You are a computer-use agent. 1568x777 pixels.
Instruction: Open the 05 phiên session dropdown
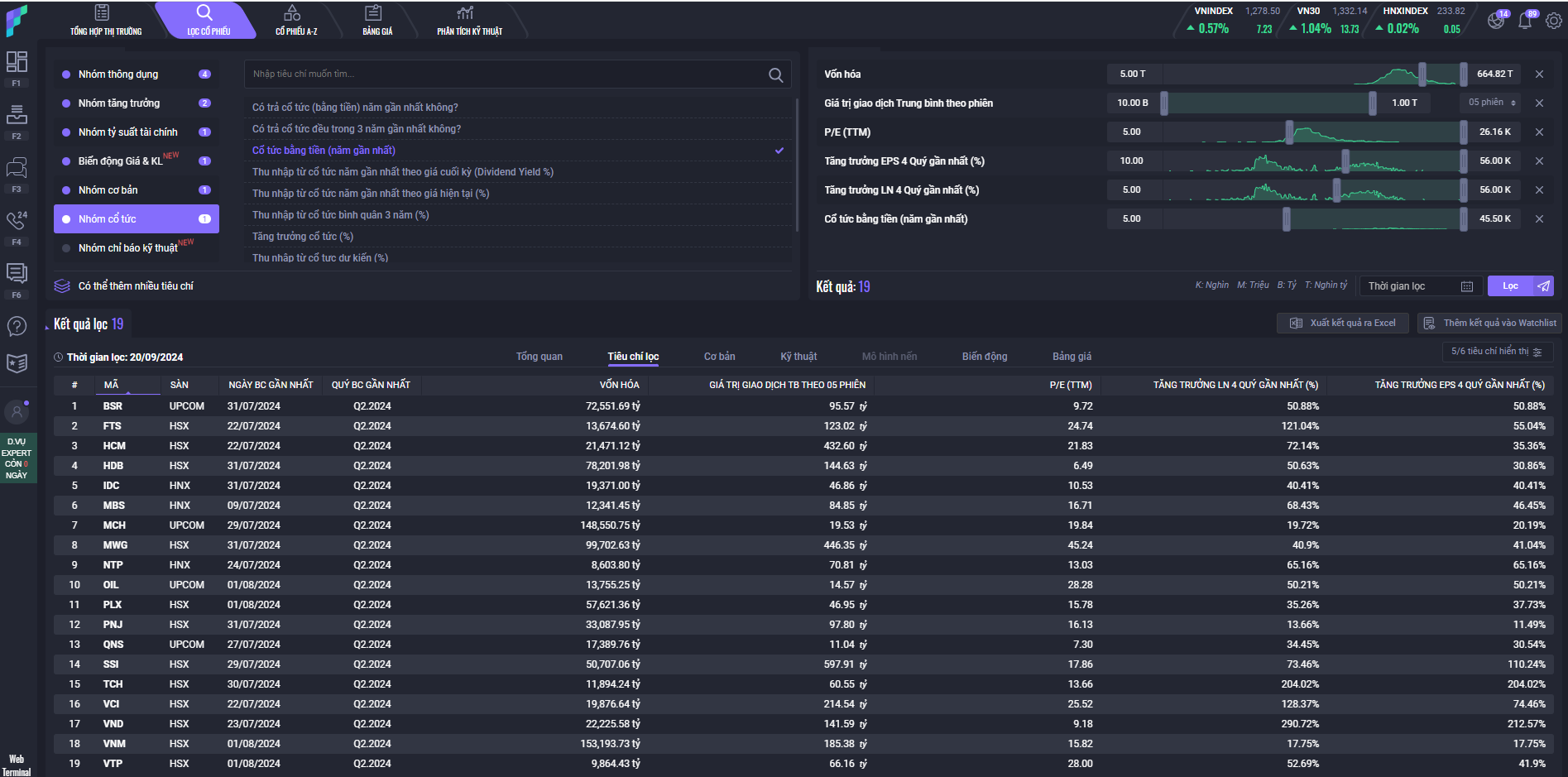(1491, 103)
